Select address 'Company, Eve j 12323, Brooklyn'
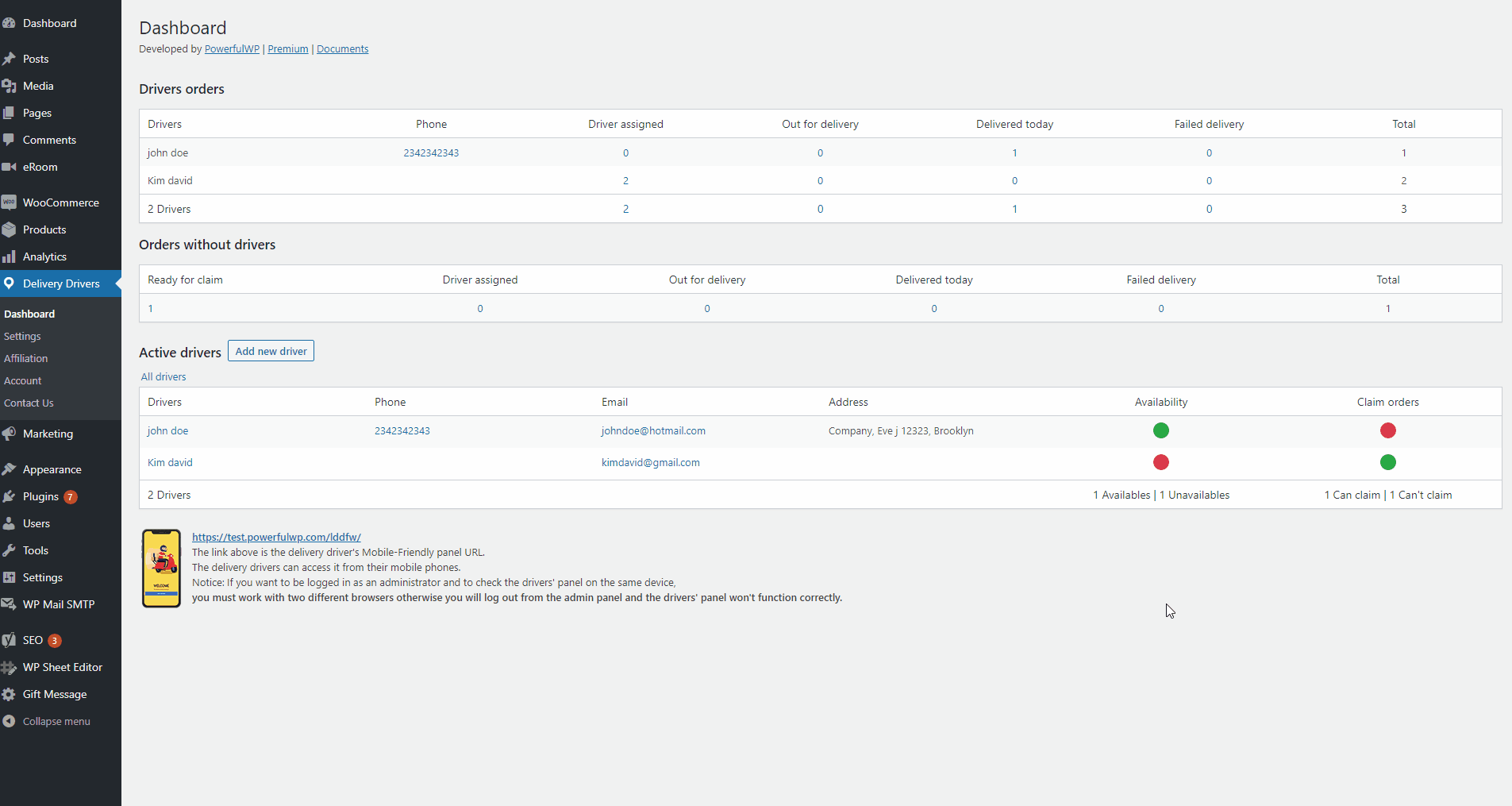The width and height of the screenshot is (1512, 806). (x=901, y=430)
